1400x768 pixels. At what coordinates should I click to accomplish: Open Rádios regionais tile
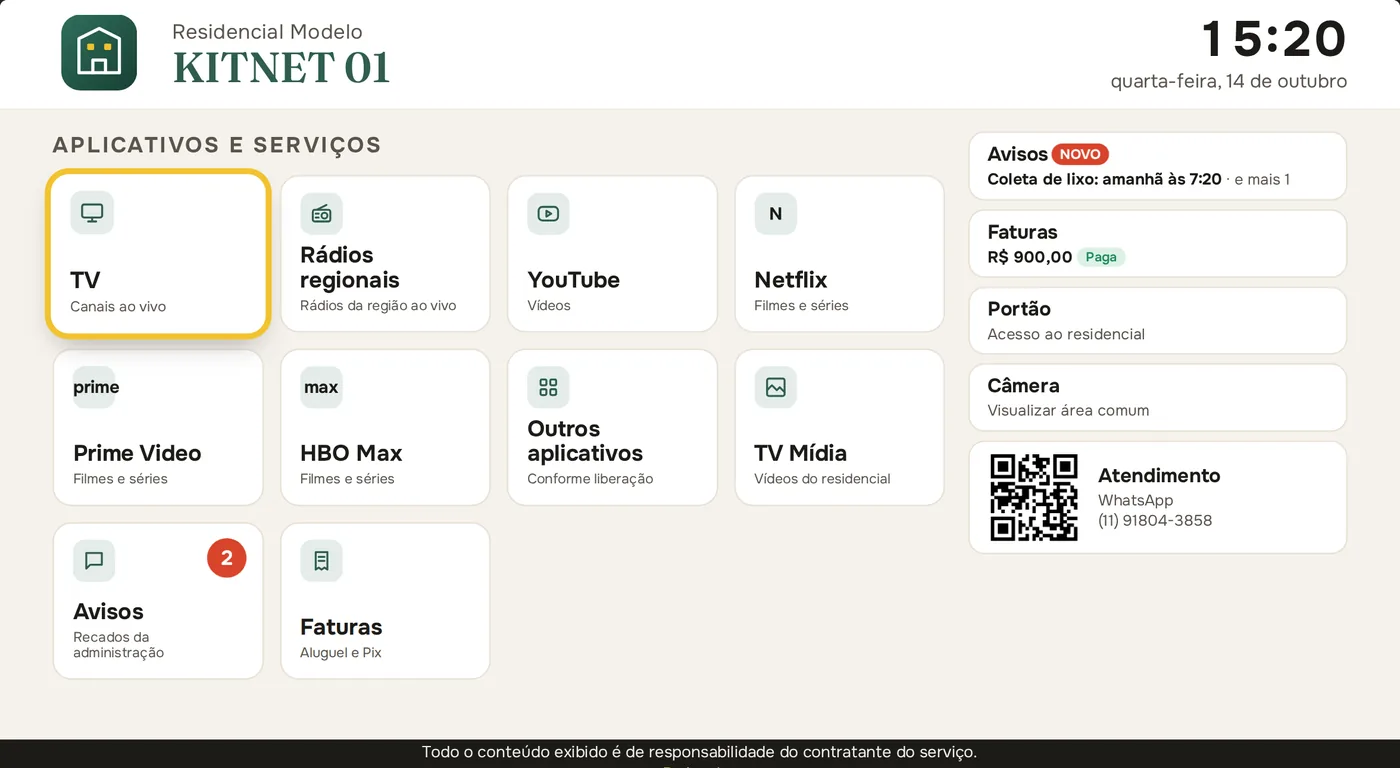(385, 253)
